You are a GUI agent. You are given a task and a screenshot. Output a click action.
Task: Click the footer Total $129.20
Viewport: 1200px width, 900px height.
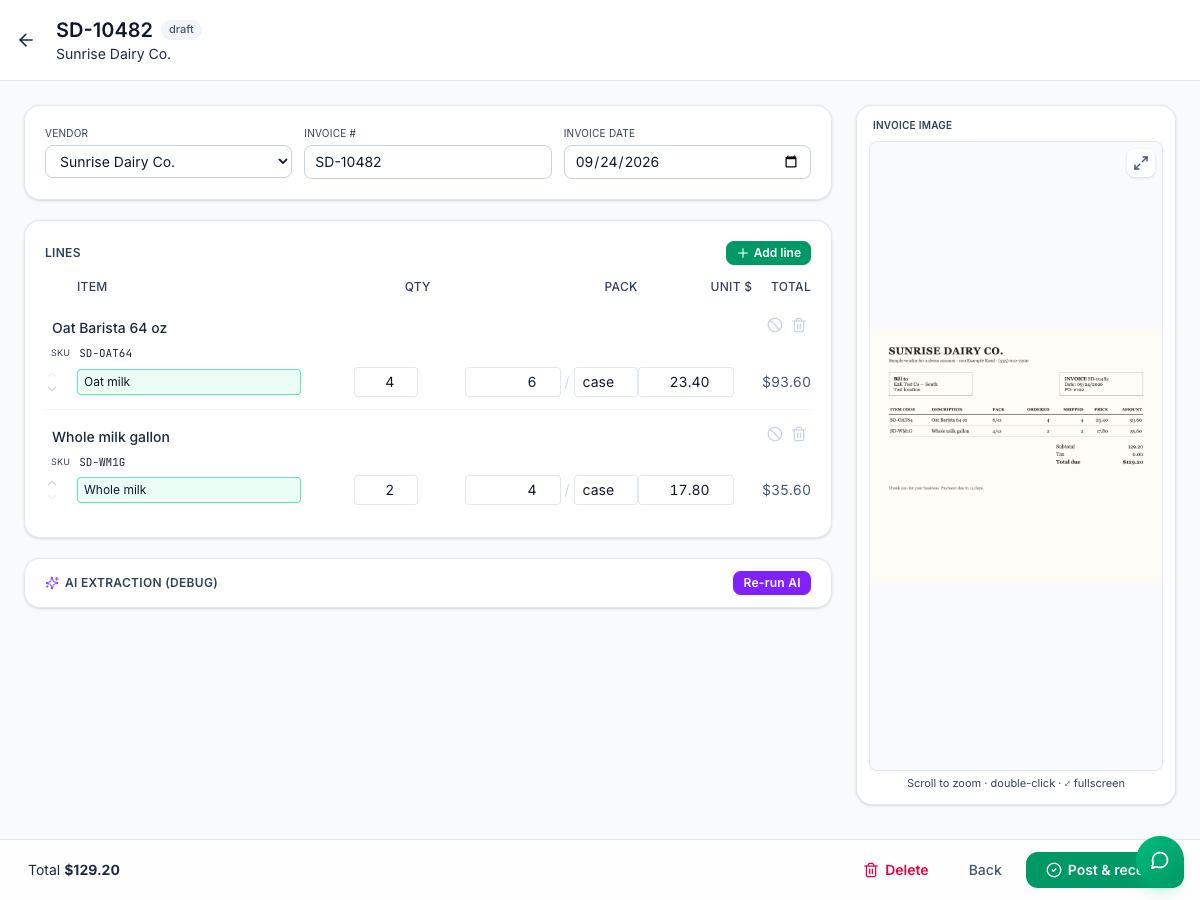pos(74,870)
